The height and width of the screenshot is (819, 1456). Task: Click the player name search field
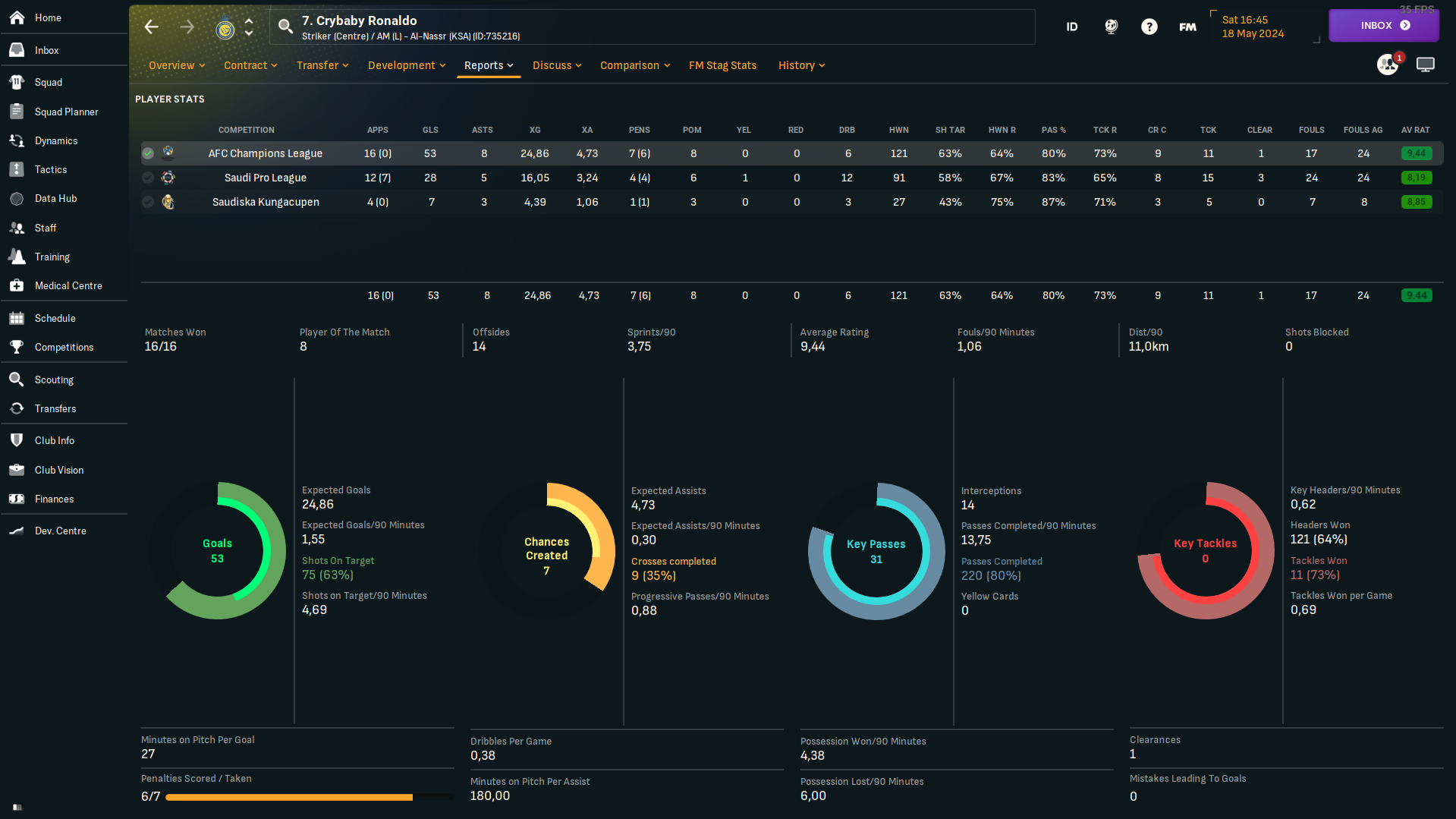653,27
